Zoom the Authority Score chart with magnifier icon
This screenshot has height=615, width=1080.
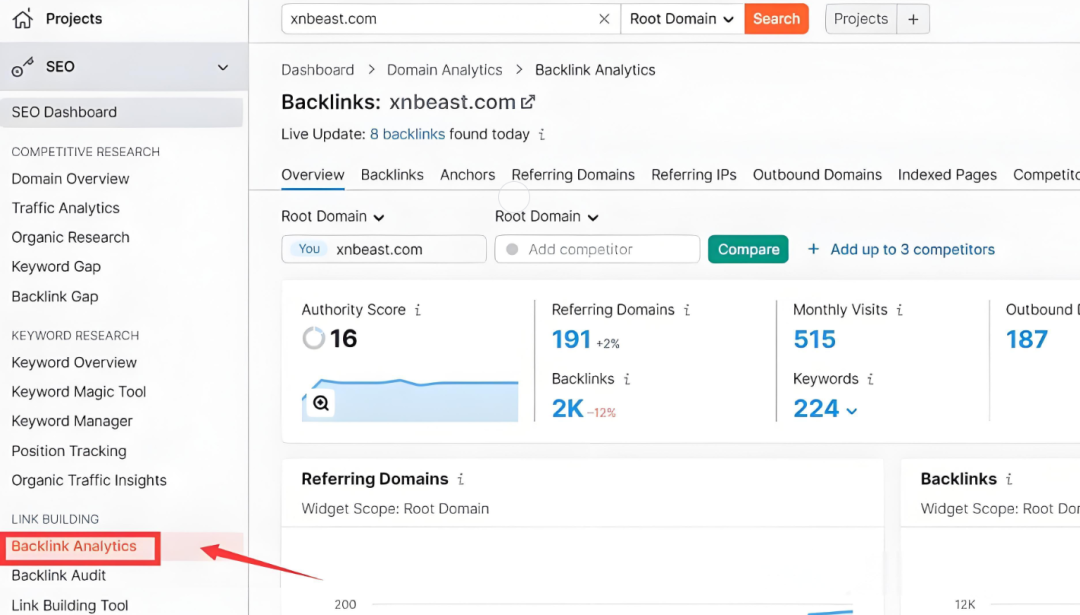[321, 404]
